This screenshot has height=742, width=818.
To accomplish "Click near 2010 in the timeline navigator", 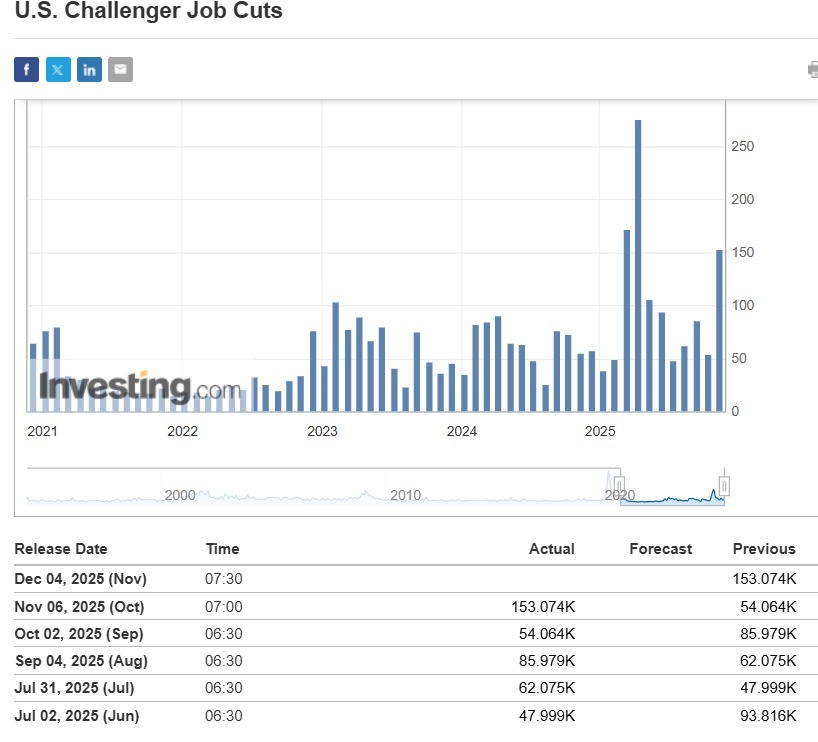I will pos(405,495).
